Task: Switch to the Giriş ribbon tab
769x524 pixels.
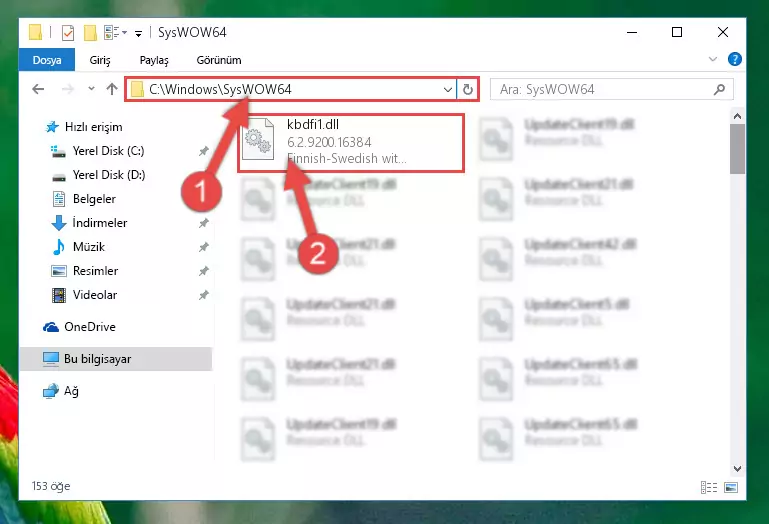Action: [x=100, y=60]
